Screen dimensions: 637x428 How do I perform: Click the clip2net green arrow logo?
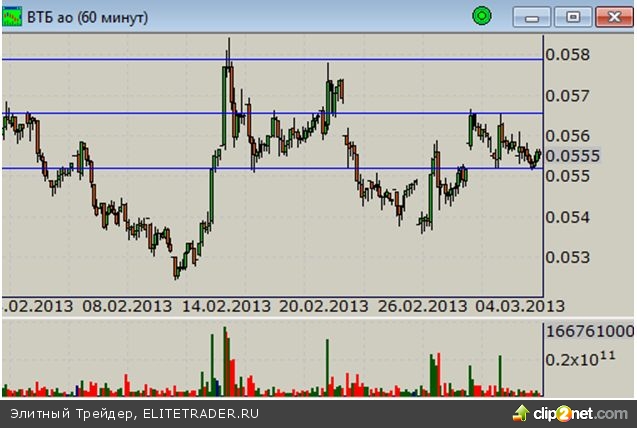pyautogui.click(x=521, y=412)
